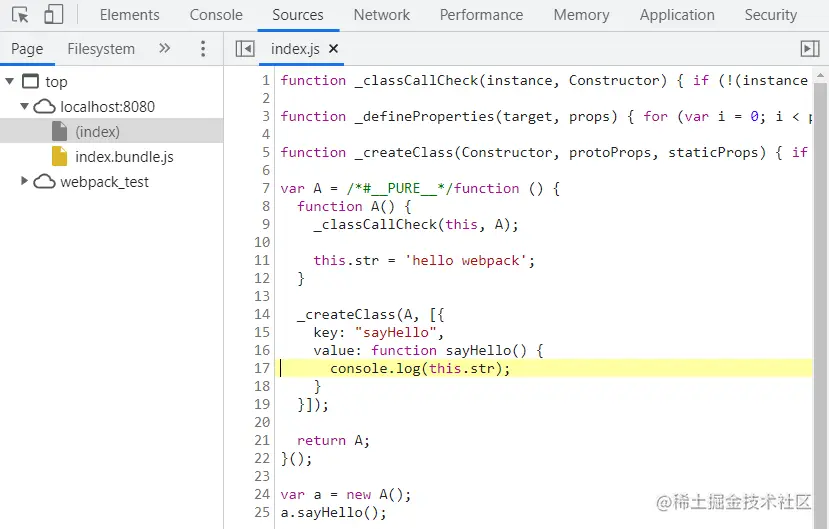Open the navigator three-dot options menu

(202, 49)
